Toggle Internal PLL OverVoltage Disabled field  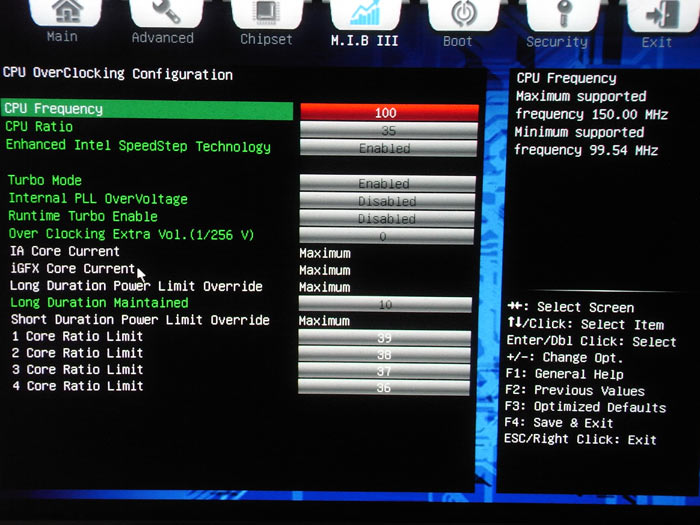point(387,201)
